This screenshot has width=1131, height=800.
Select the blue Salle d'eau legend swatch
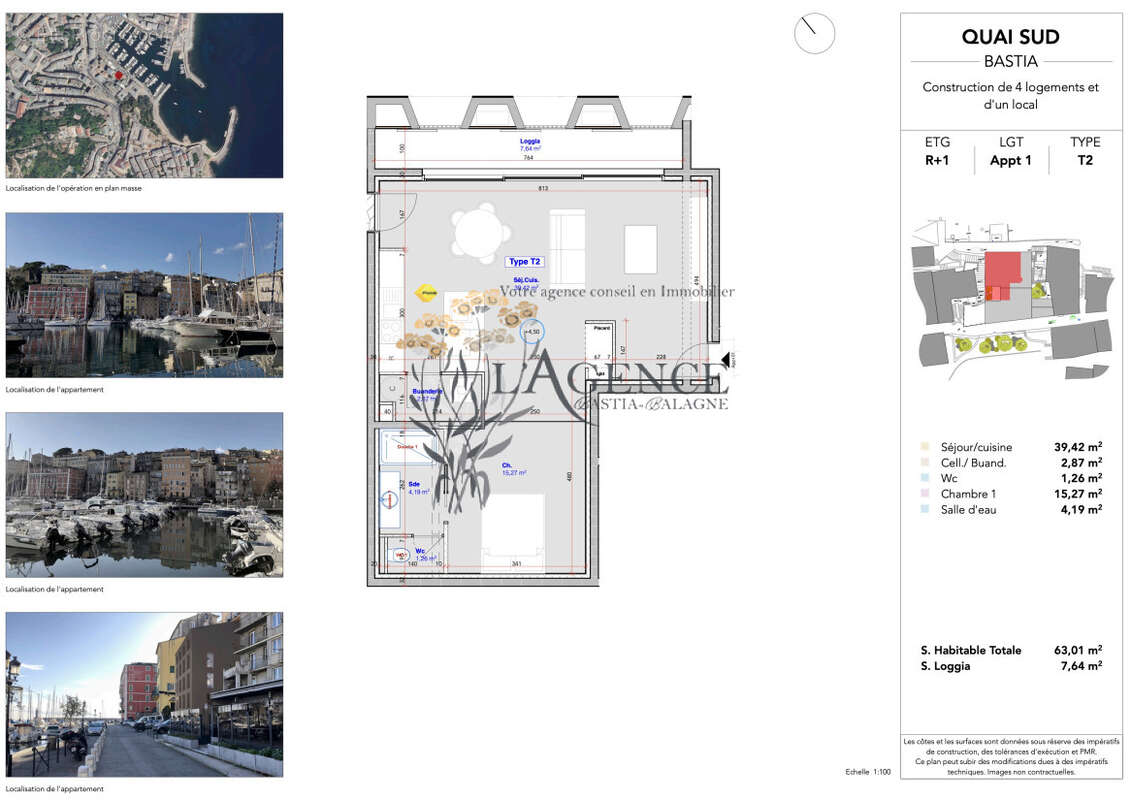coord(923,509)
